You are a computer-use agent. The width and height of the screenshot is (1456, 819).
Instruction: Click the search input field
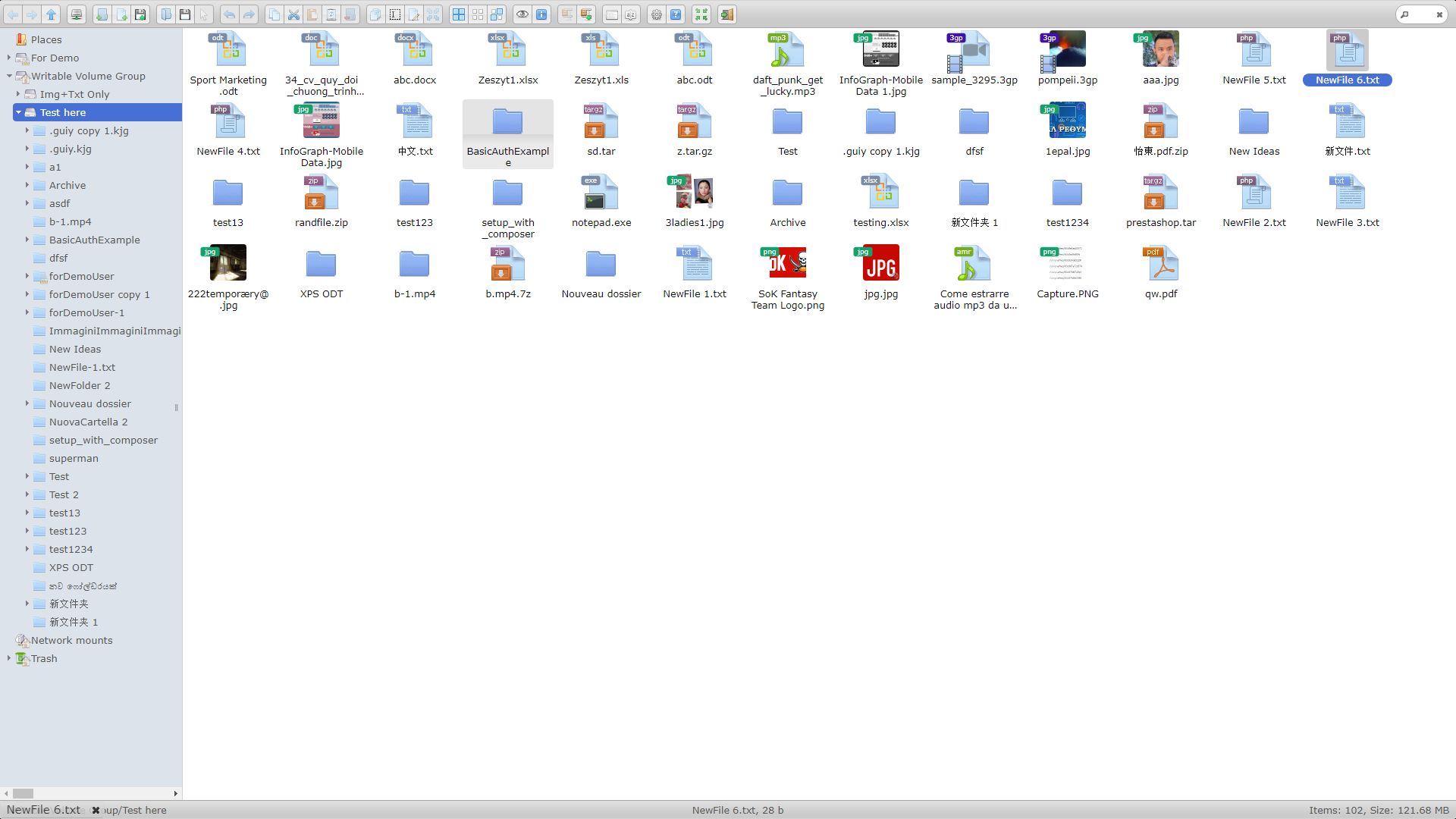click(x=1422, y=14)
